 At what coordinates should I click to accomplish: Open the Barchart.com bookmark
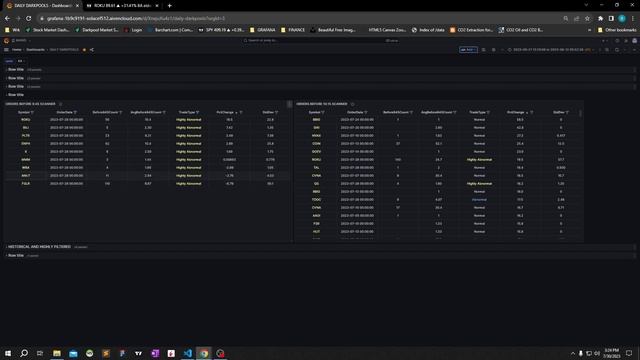(x=170, y=30)
